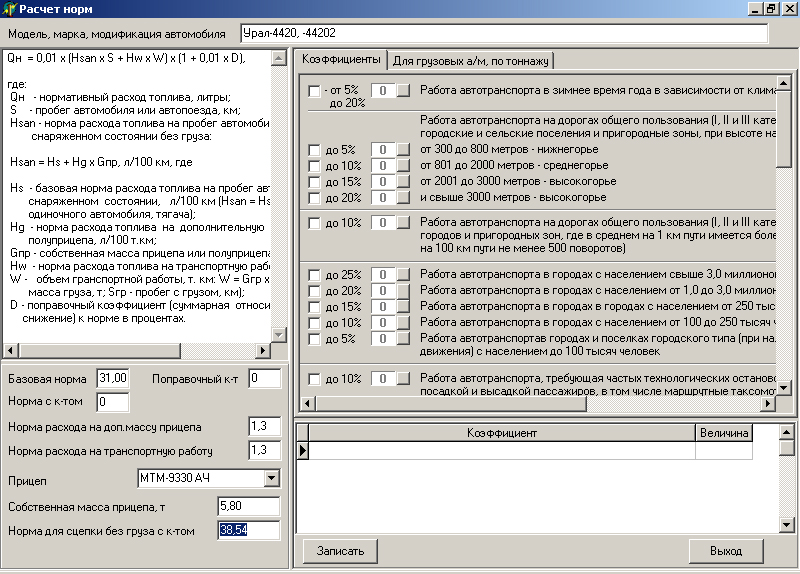800x574 pixels.
Task: Open 'Для грузовых а/м, по тоннажу' tab
Action: coord(470,61)
